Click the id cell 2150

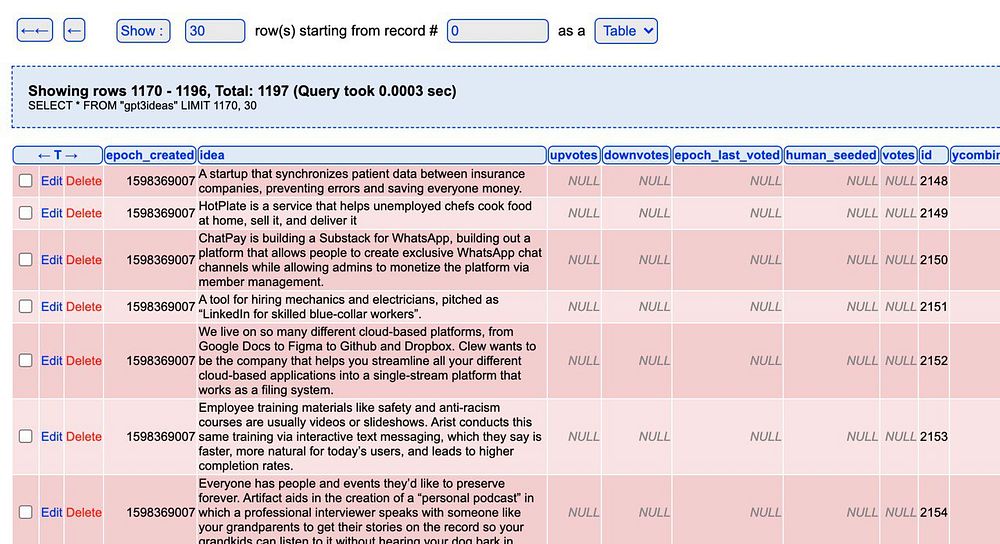934,260
